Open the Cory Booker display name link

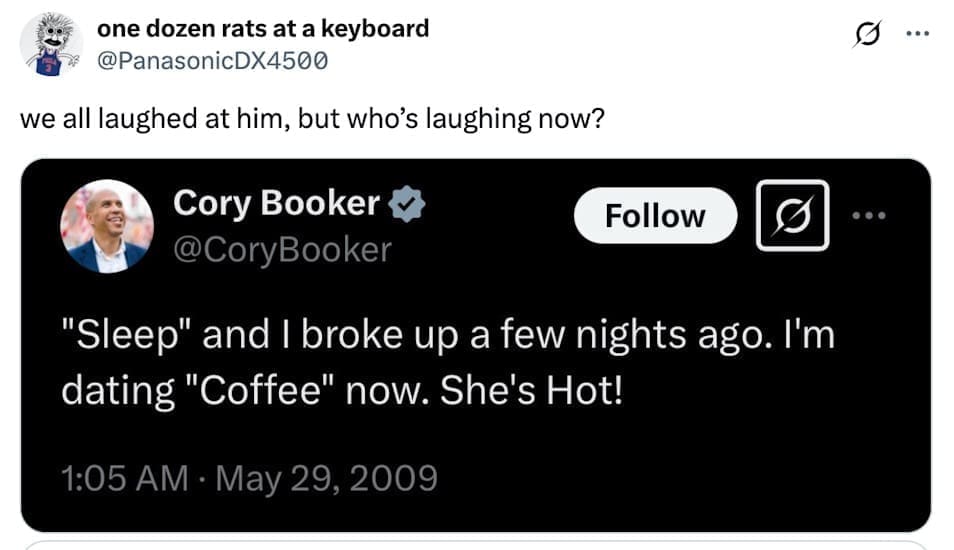[x=276, y=204]
